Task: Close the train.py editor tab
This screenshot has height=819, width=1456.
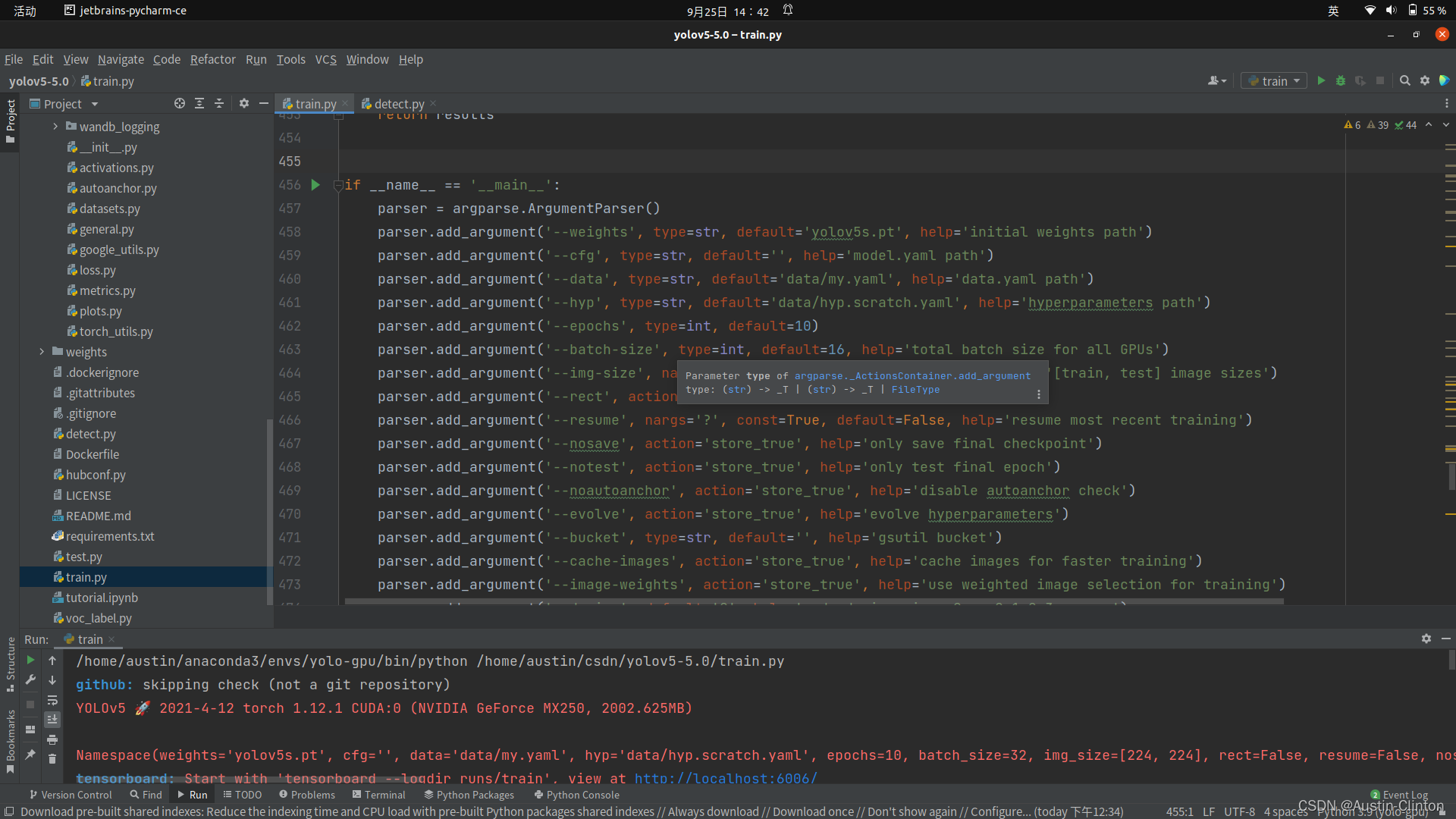Action: 345,103
